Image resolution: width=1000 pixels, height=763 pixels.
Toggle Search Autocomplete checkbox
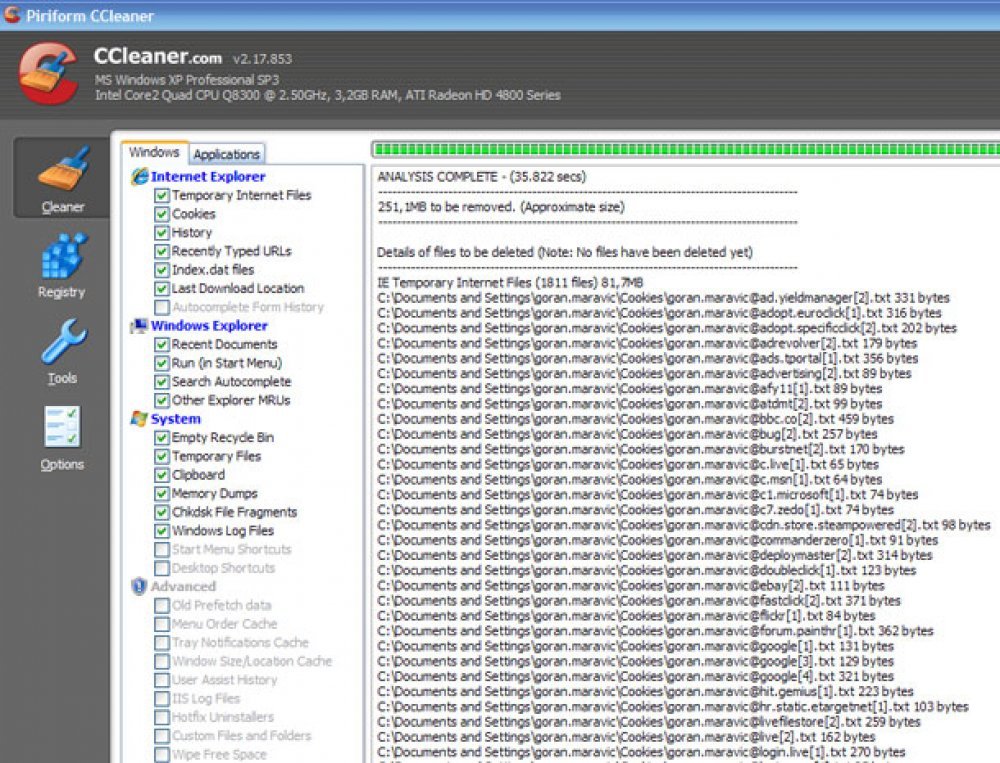tap(162, 382)
